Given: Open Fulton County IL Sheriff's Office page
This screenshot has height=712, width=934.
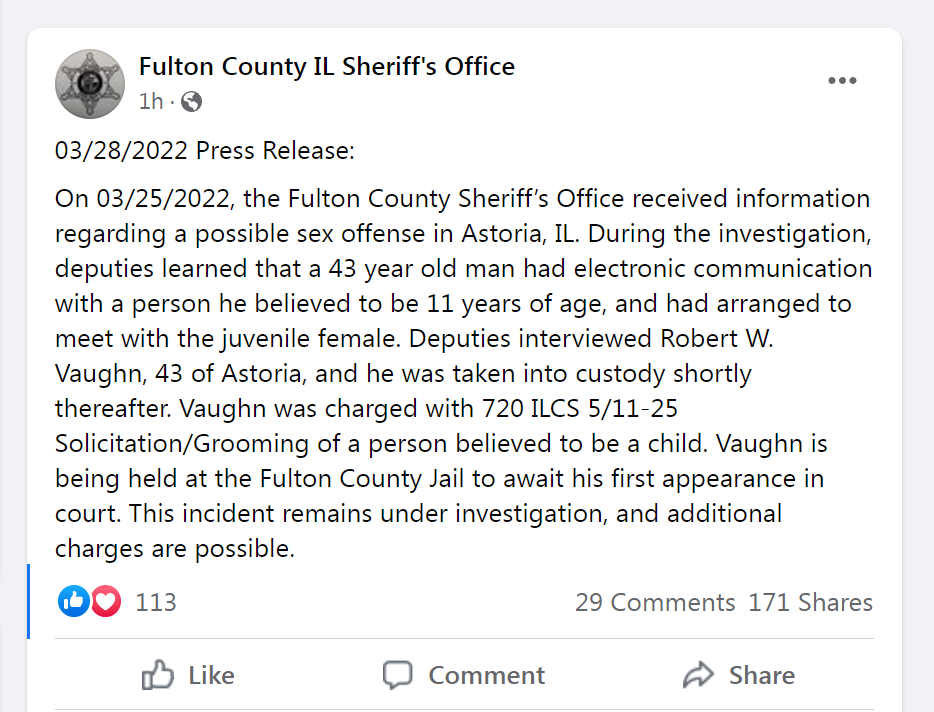Looking at the screenshot, I should 326,66.
